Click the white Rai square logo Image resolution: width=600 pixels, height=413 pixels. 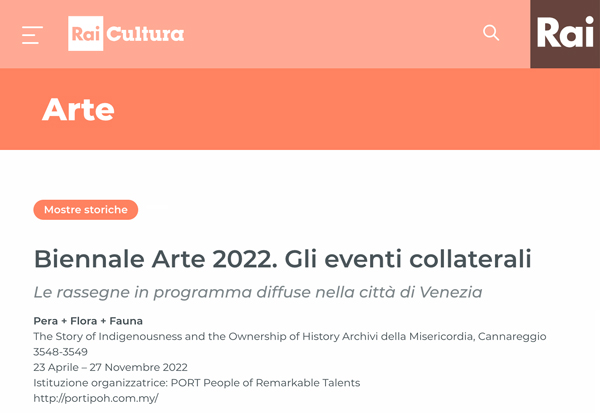tap(86, 34)
